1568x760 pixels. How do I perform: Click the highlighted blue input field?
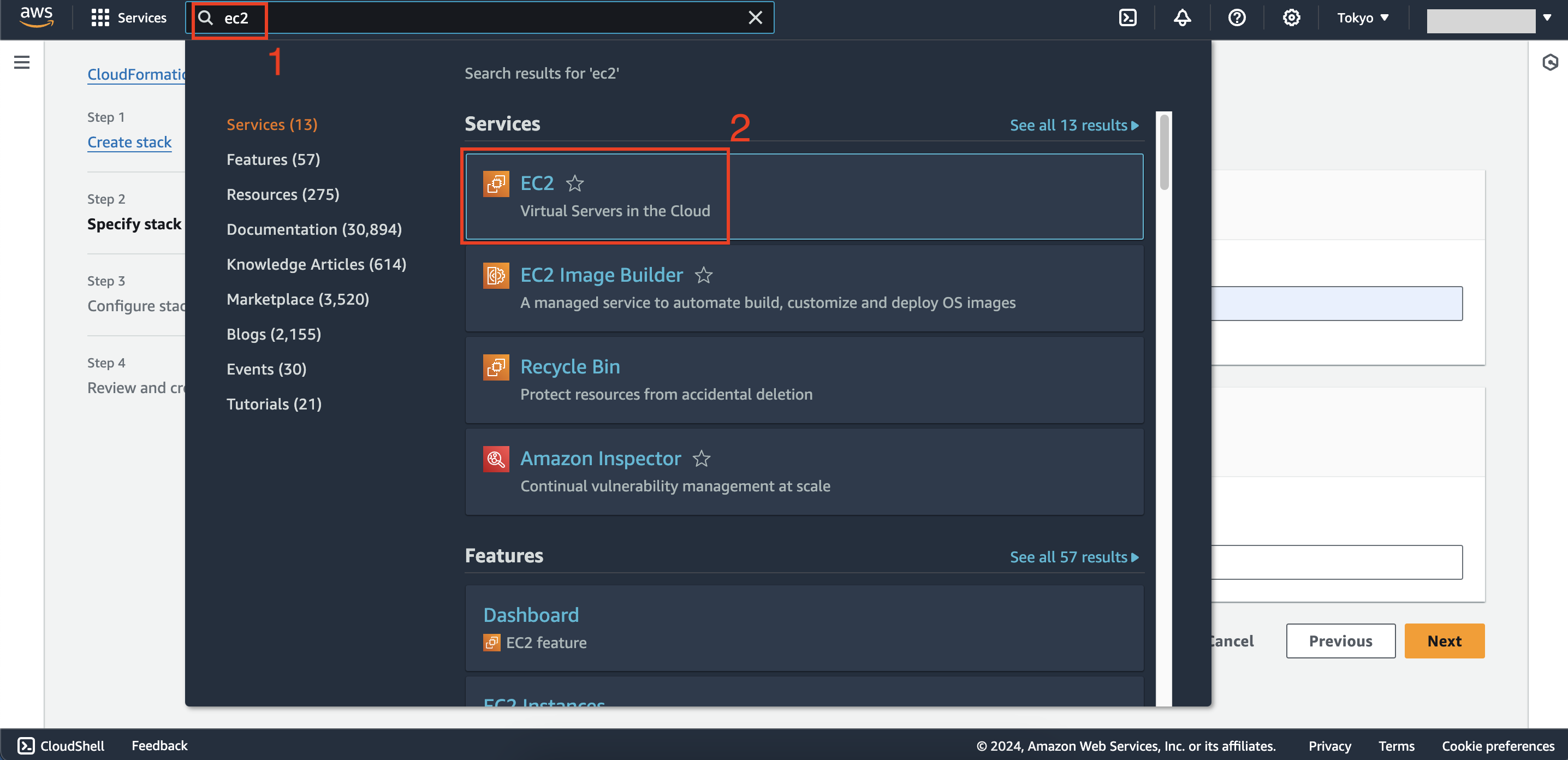pyautogui.click(x=1337, y=304)
